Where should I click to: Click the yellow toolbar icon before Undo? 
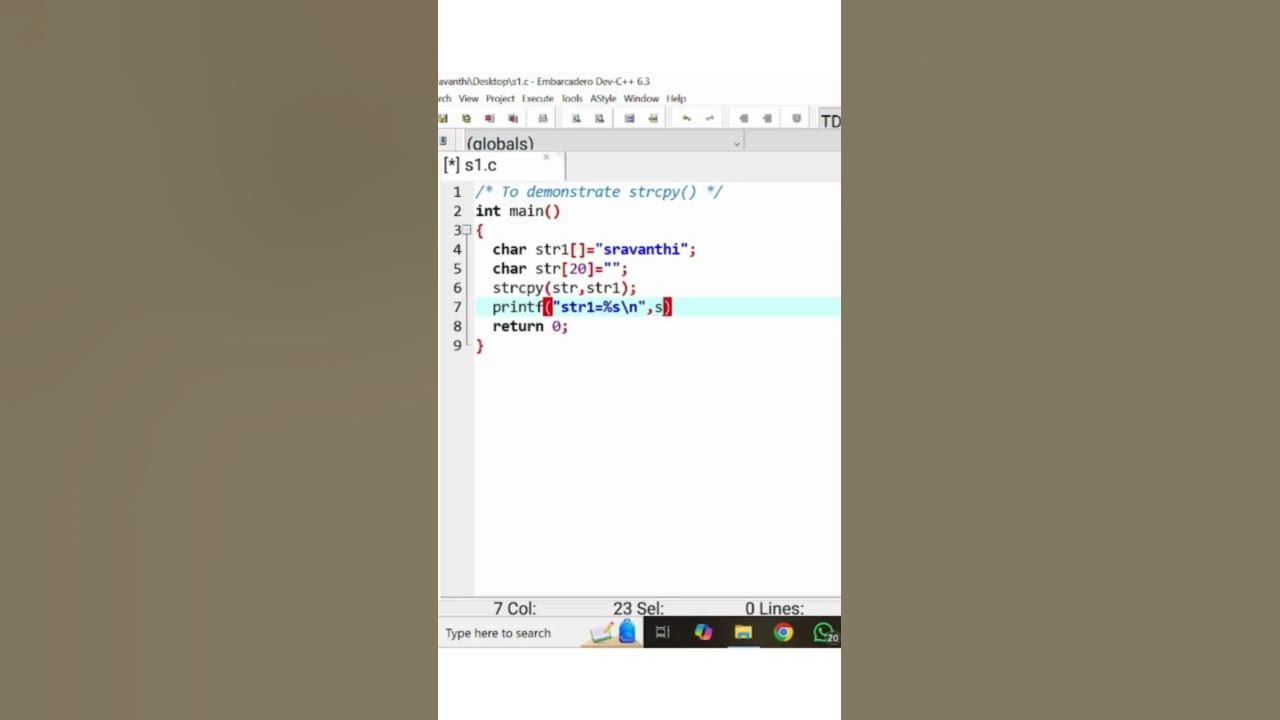pos(653,118)
